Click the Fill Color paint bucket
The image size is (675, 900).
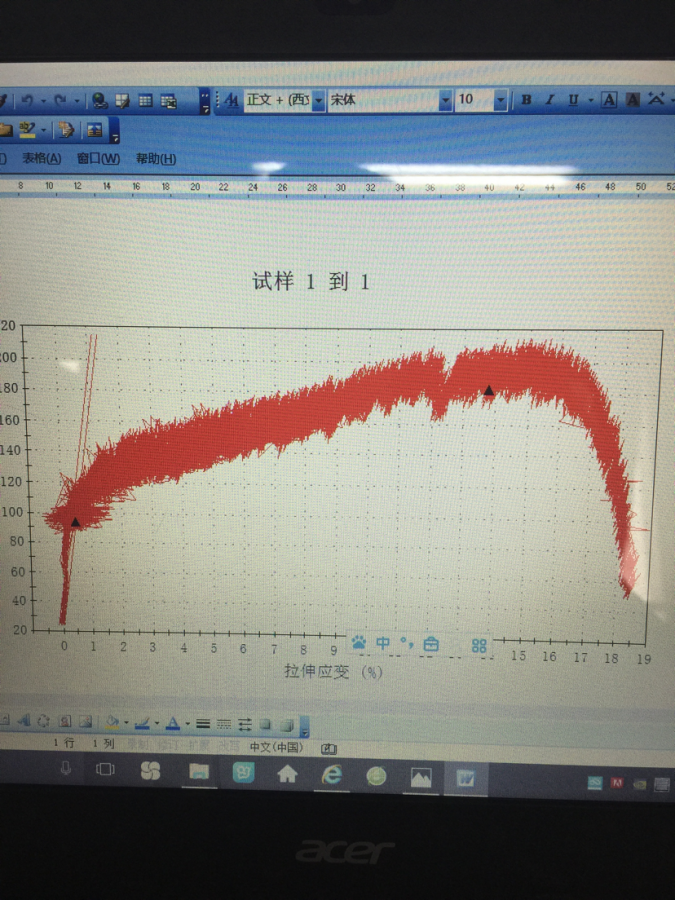112,723
